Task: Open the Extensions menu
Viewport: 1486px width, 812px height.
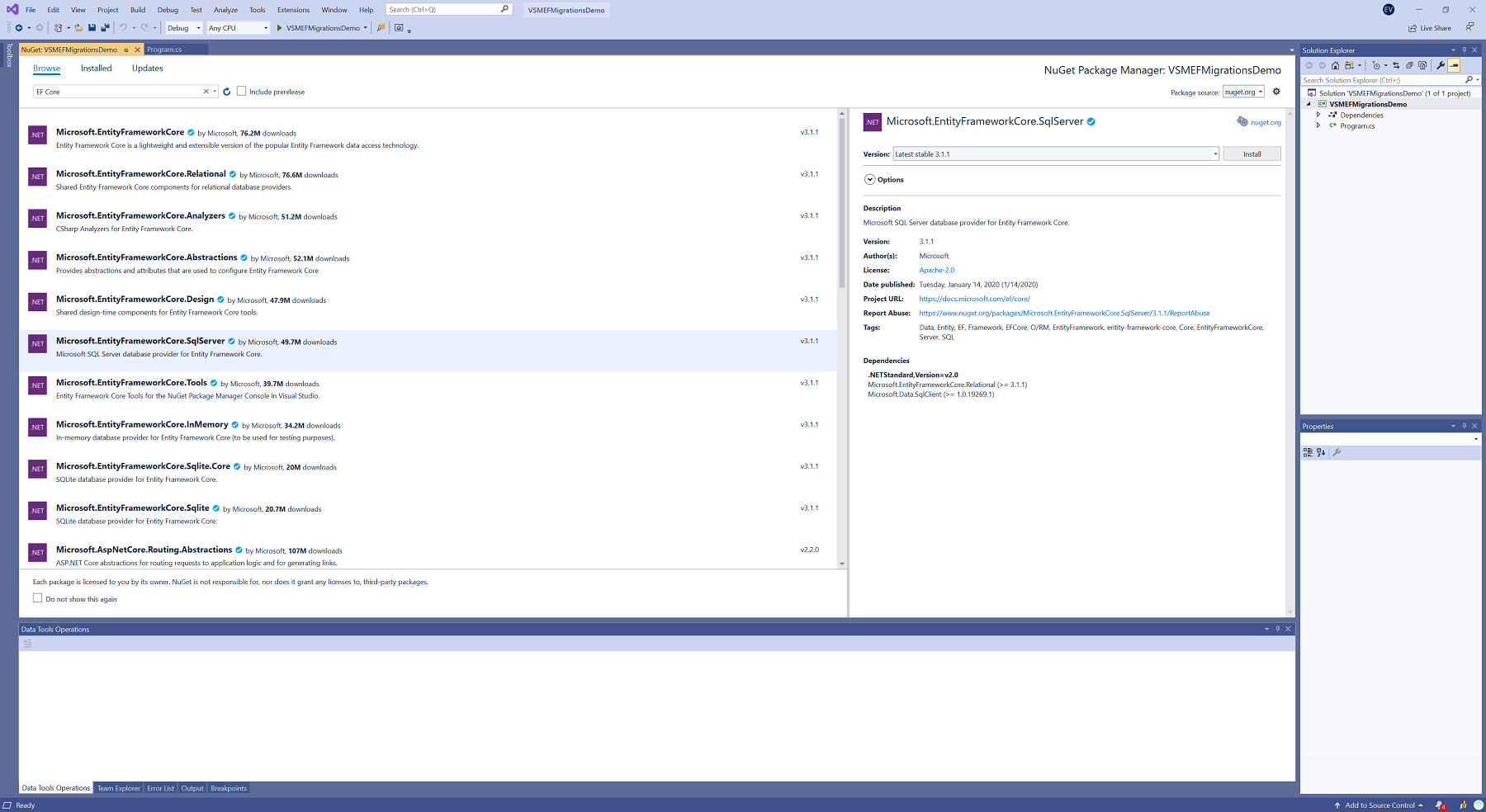Action: pyautogui.click(x=293, y=10)
